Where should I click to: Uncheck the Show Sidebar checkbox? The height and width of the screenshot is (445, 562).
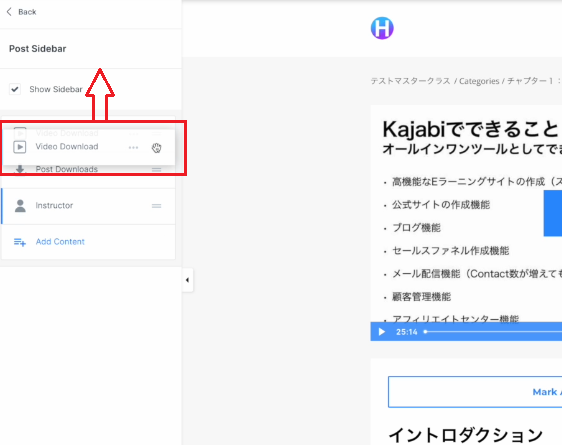coord(15,89)
